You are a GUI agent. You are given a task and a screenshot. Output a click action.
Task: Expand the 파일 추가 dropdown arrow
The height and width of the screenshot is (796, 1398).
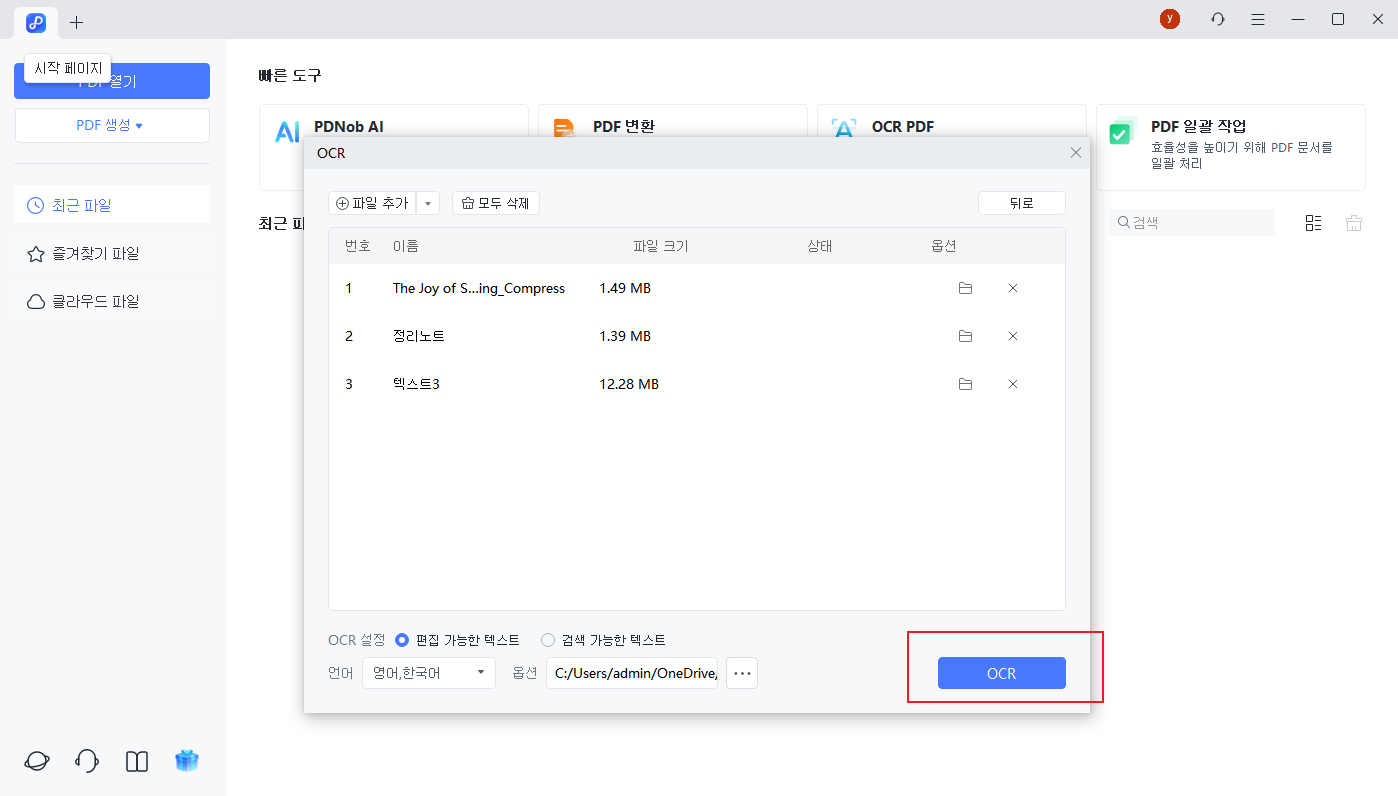428,204
